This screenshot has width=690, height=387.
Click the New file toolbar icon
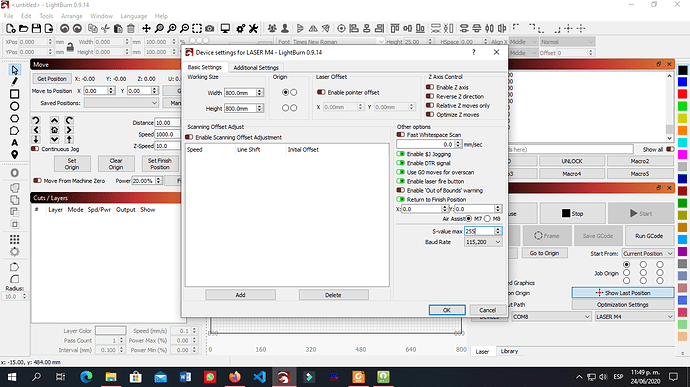pyautogui.click(x=11, y=29)
